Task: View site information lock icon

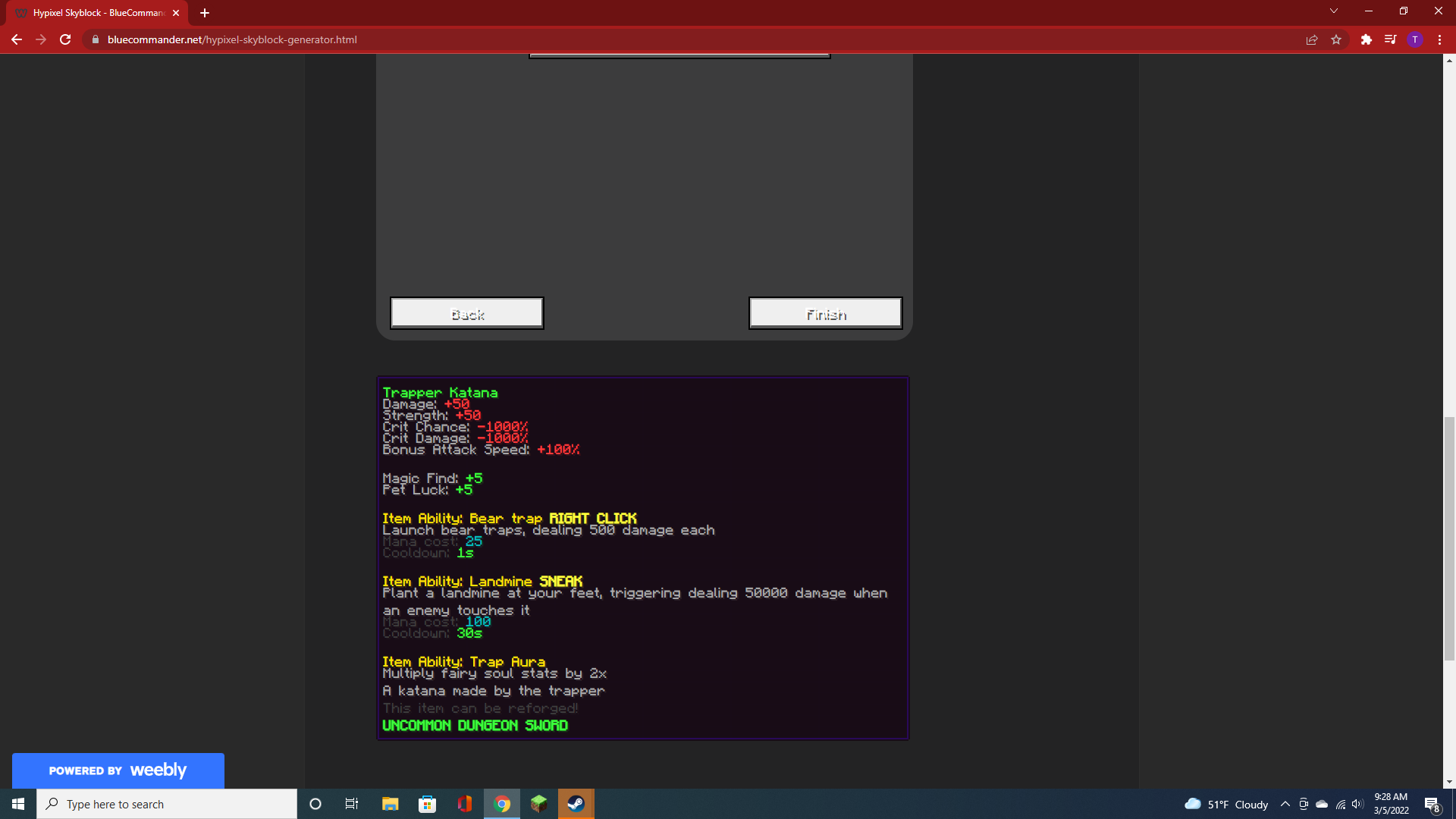Action: [x=96, y=39]
